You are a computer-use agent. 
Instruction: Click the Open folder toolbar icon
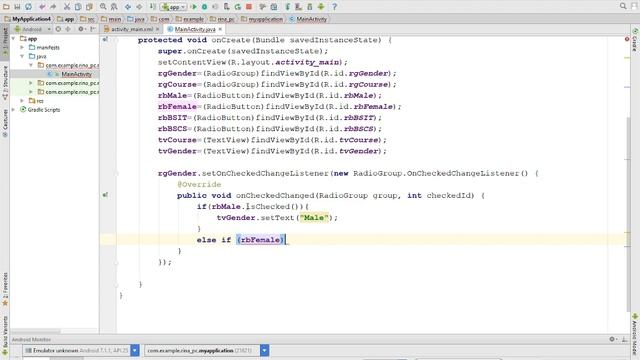pyautogui.click(x=6, y=7)
